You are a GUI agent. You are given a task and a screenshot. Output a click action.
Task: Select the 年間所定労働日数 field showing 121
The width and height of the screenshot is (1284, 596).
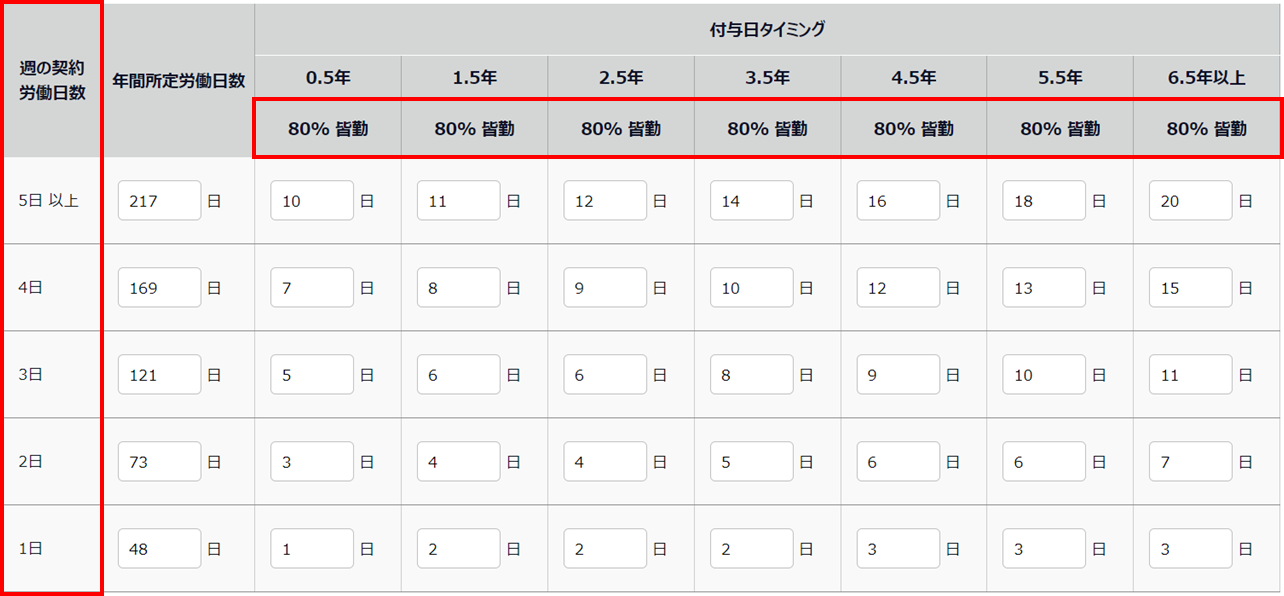click(x=159, y=375)
